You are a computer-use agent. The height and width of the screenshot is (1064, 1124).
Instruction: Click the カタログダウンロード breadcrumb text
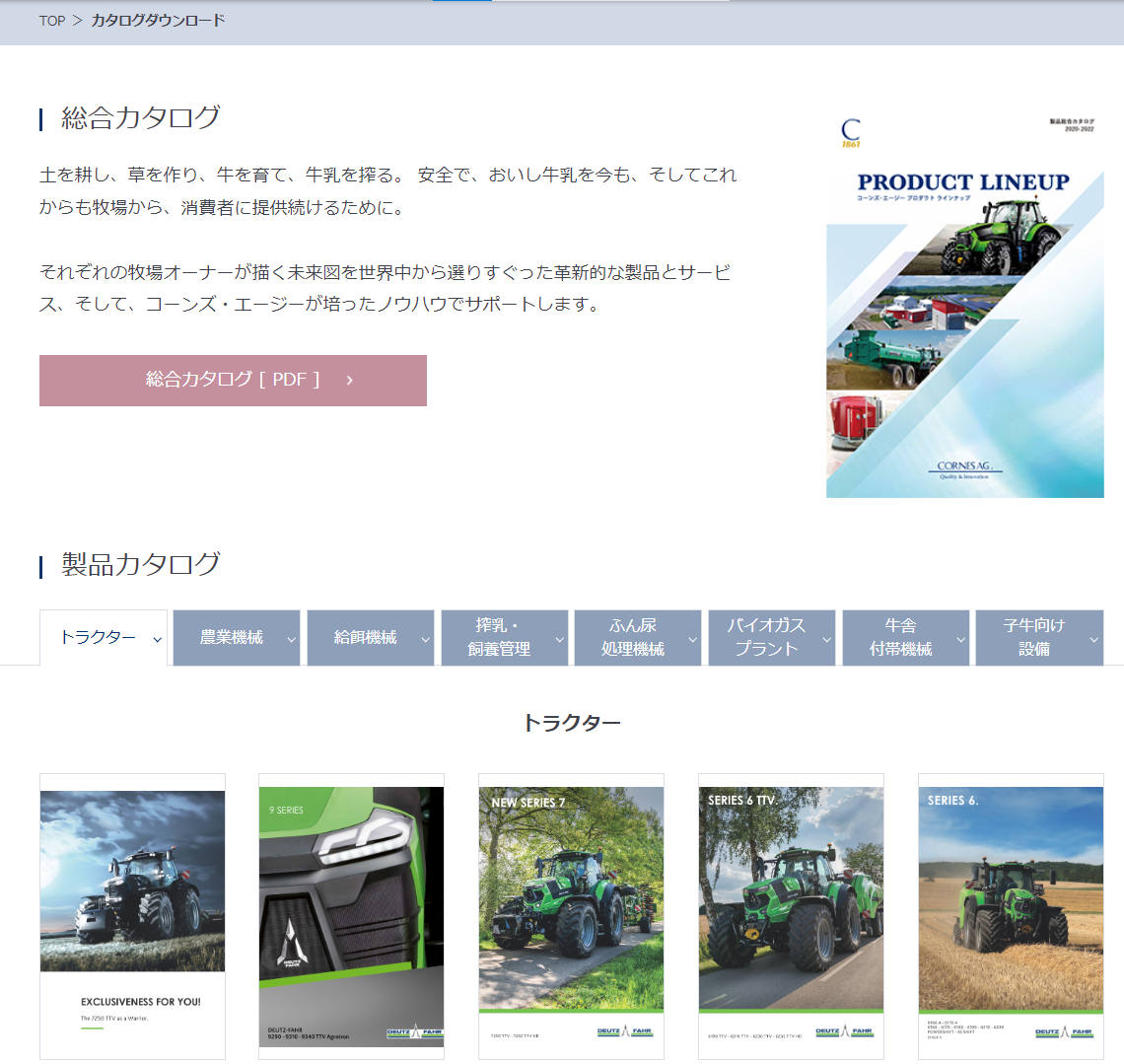[x=159, y=21]
